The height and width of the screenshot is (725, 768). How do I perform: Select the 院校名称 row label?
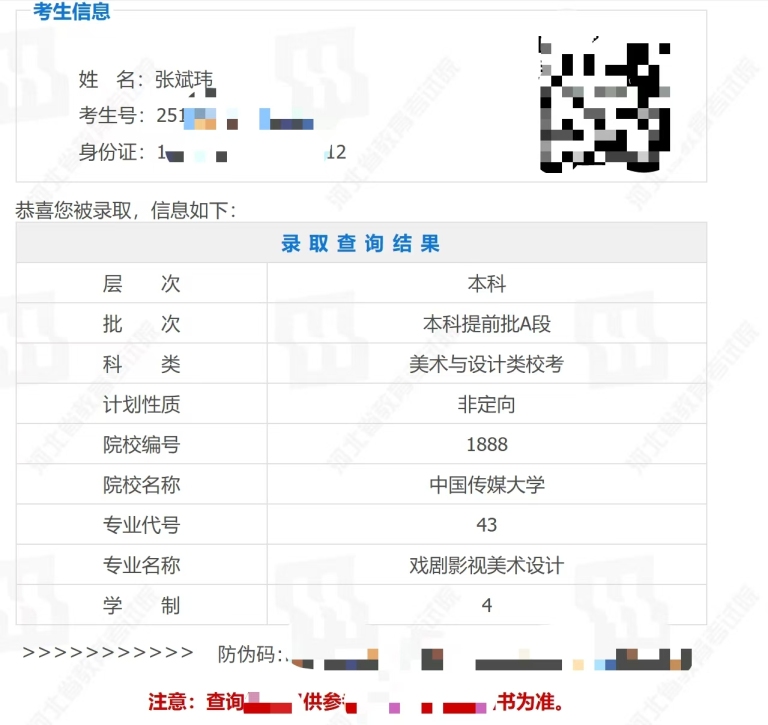click(x=142, y=485)
